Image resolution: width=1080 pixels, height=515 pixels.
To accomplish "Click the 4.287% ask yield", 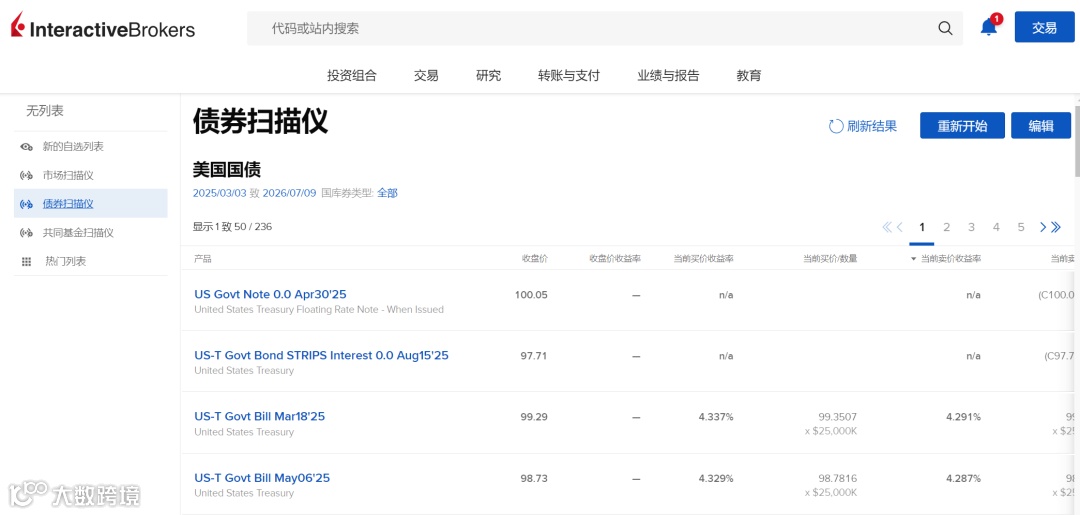I will tap(964, 479).
